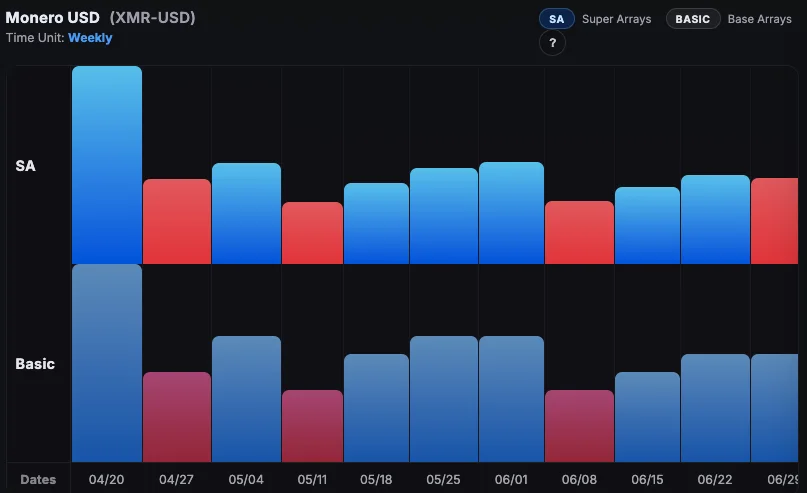Select the SA row label
Screen dimensions: 807x493
pyautogui.click(x=26, y=166)
